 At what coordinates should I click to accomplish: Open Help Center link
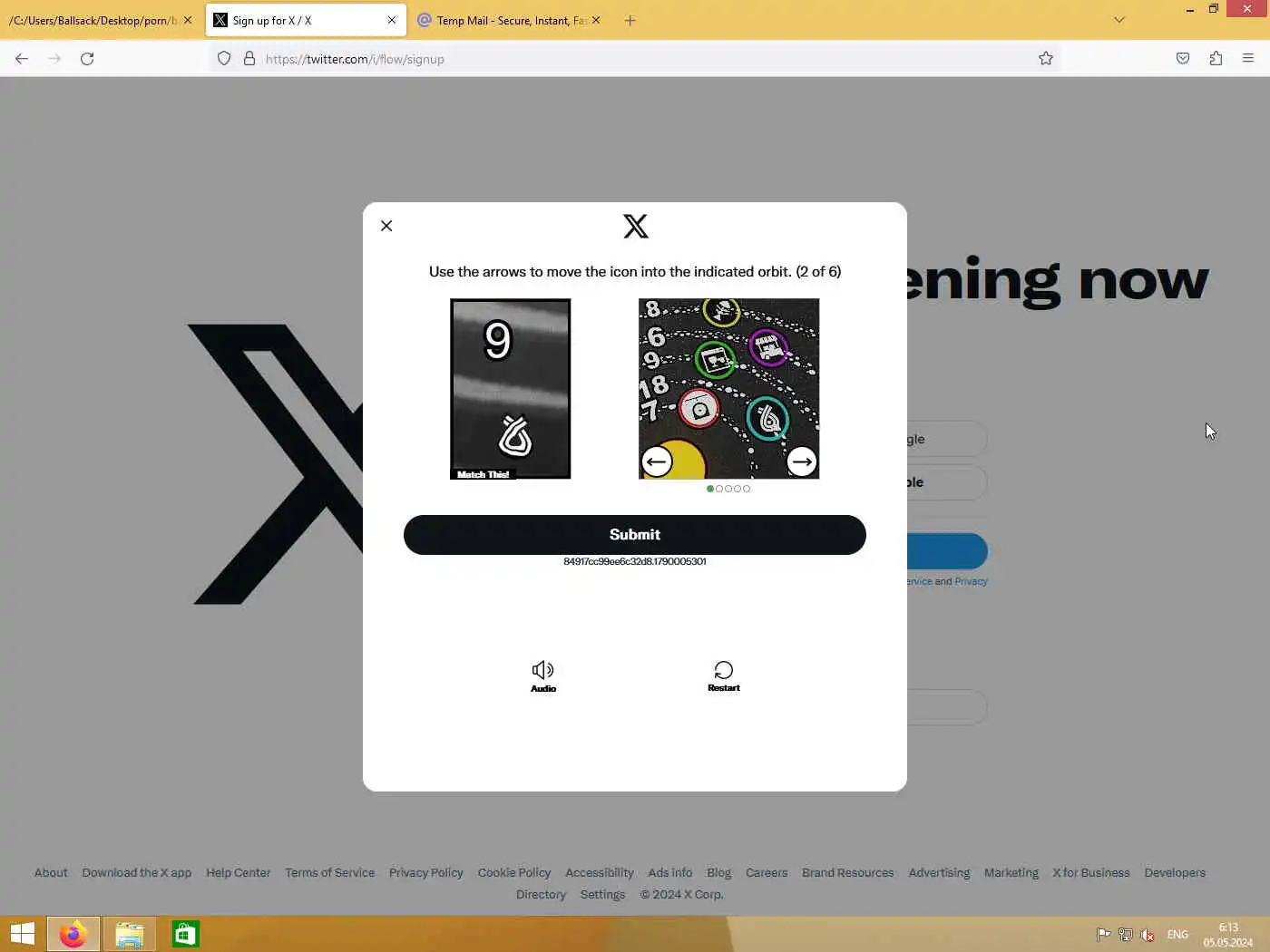239,873
